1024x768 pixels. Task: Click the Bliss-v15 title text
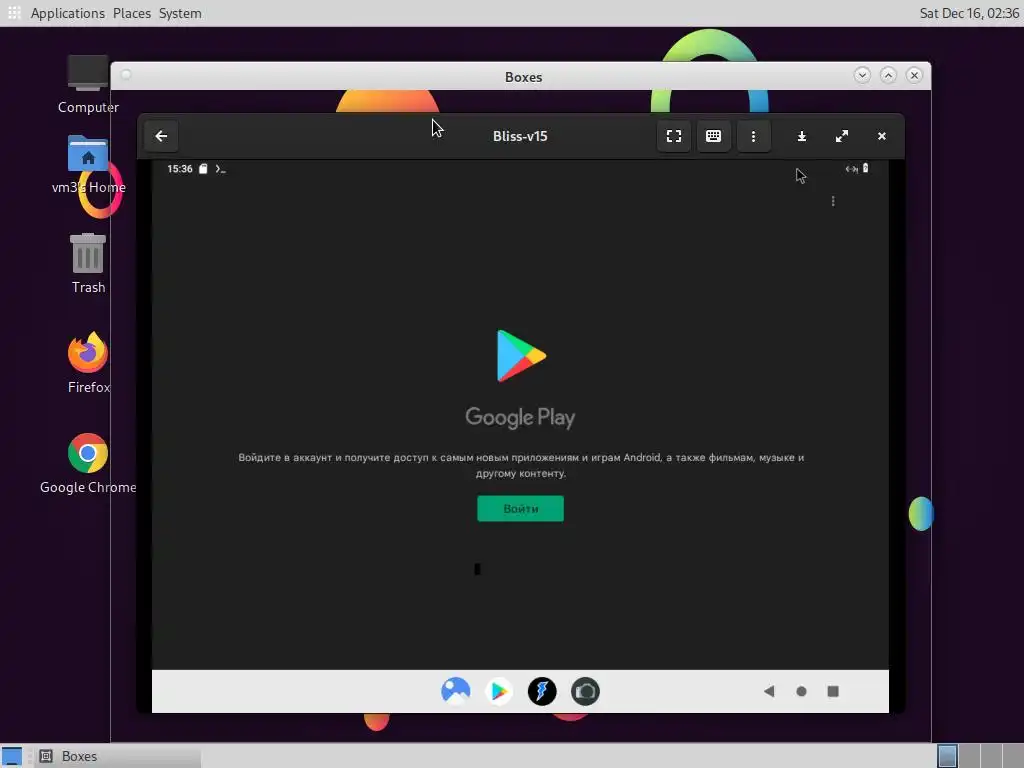pyautogui.click(x=520, y=136)
